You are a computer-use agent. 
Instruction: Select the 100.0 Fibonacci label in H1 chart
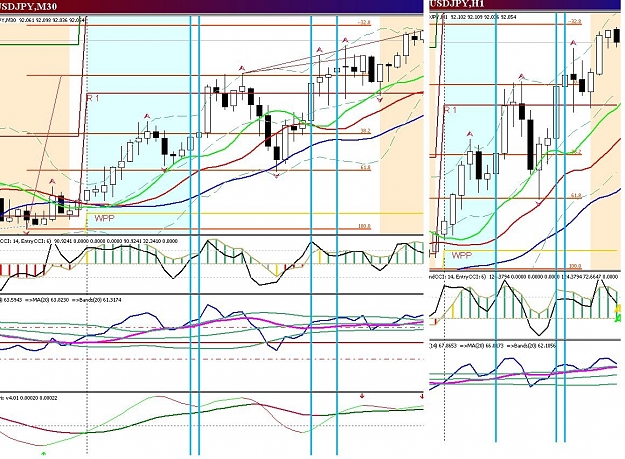575,266
